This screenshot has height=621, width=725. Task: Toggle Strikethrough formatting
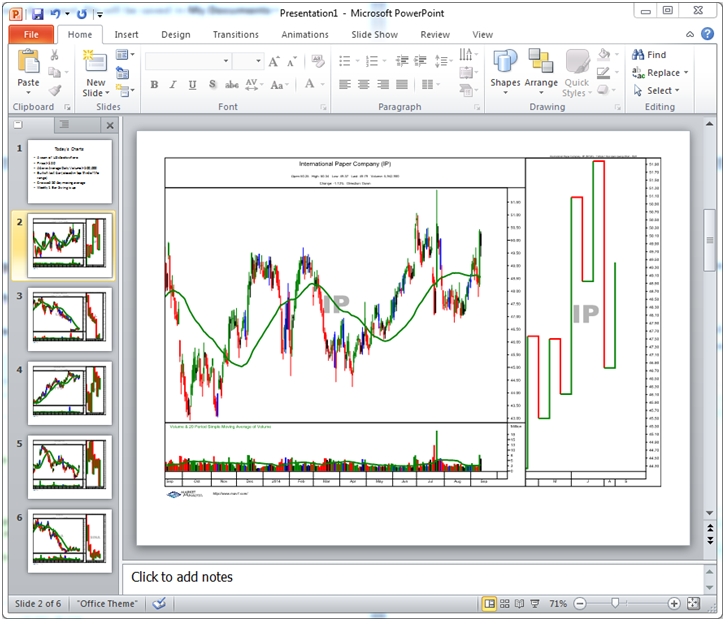point(232,85)
